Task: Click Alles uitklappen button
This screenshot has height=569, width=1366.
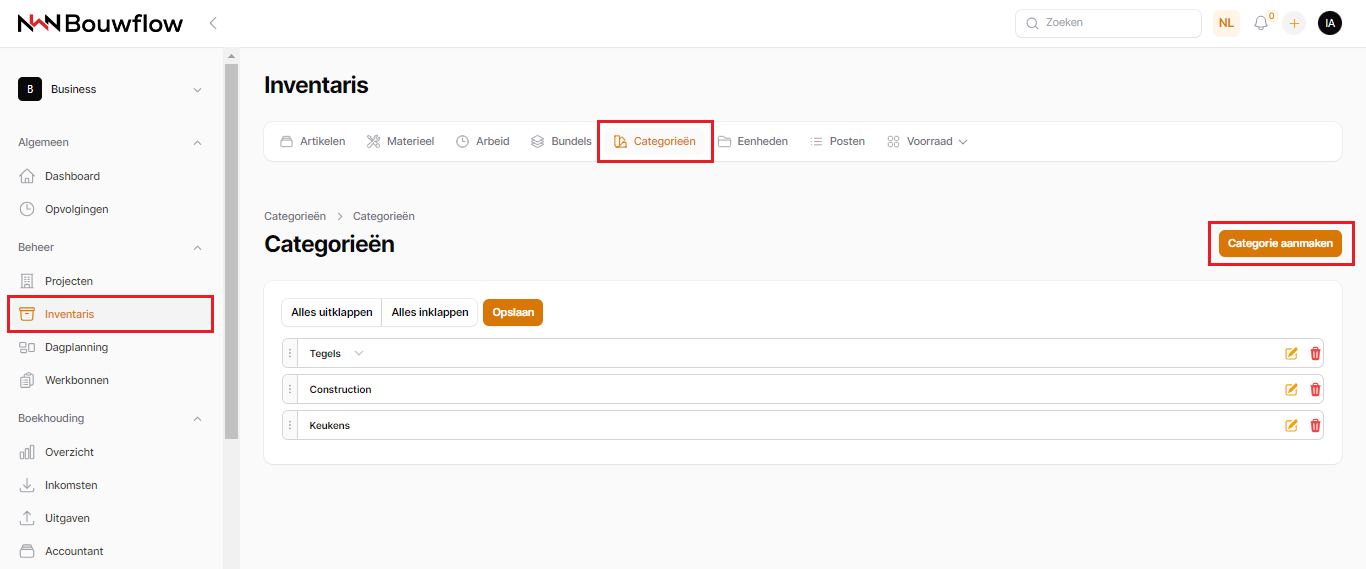Action: [331, 312]
